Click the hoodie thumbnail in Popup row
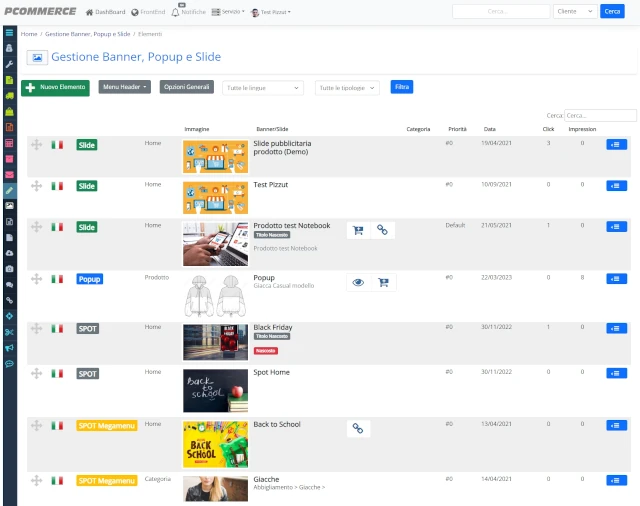640x506 pixels. (215, 296)
